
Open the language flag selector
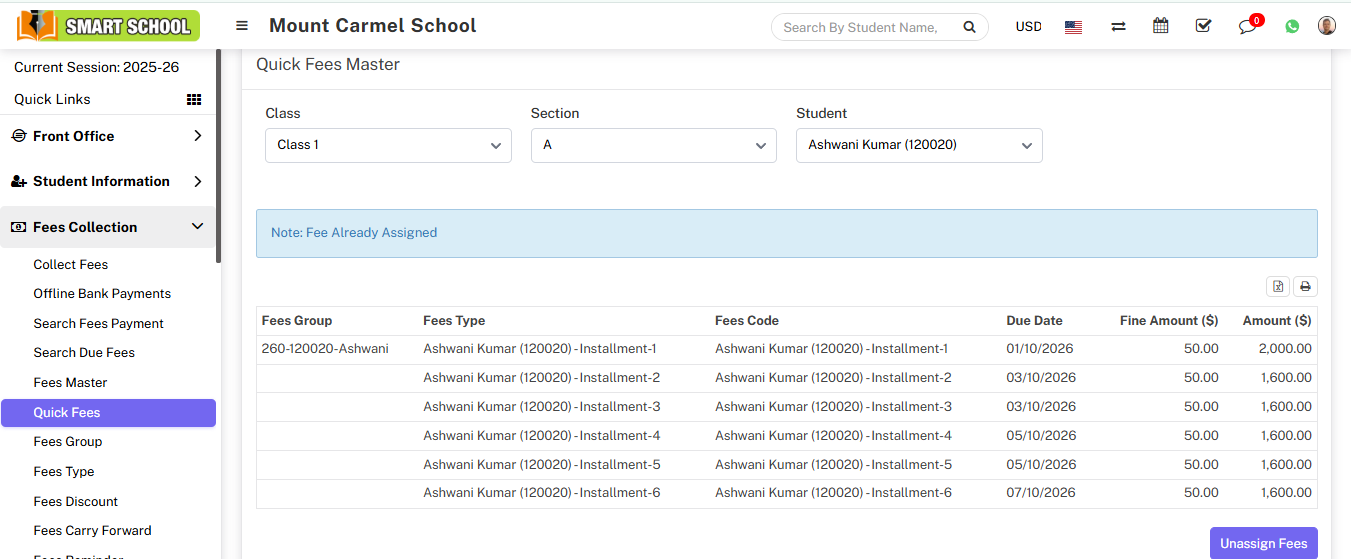[1073, 27]
